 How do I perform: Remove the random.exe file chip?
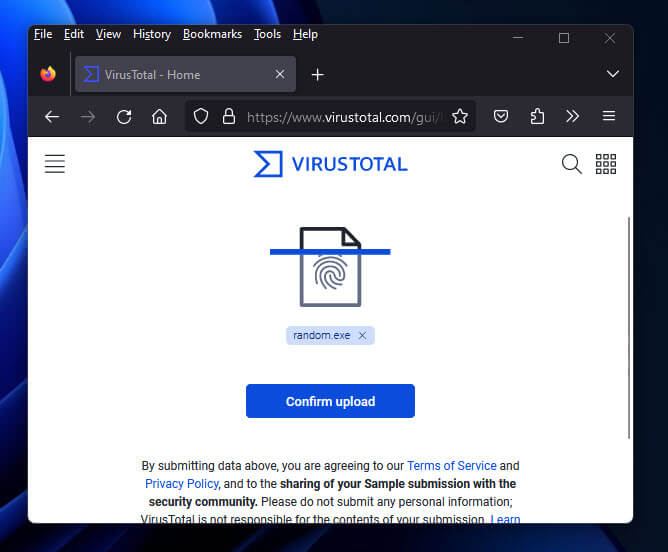[363, 336]
